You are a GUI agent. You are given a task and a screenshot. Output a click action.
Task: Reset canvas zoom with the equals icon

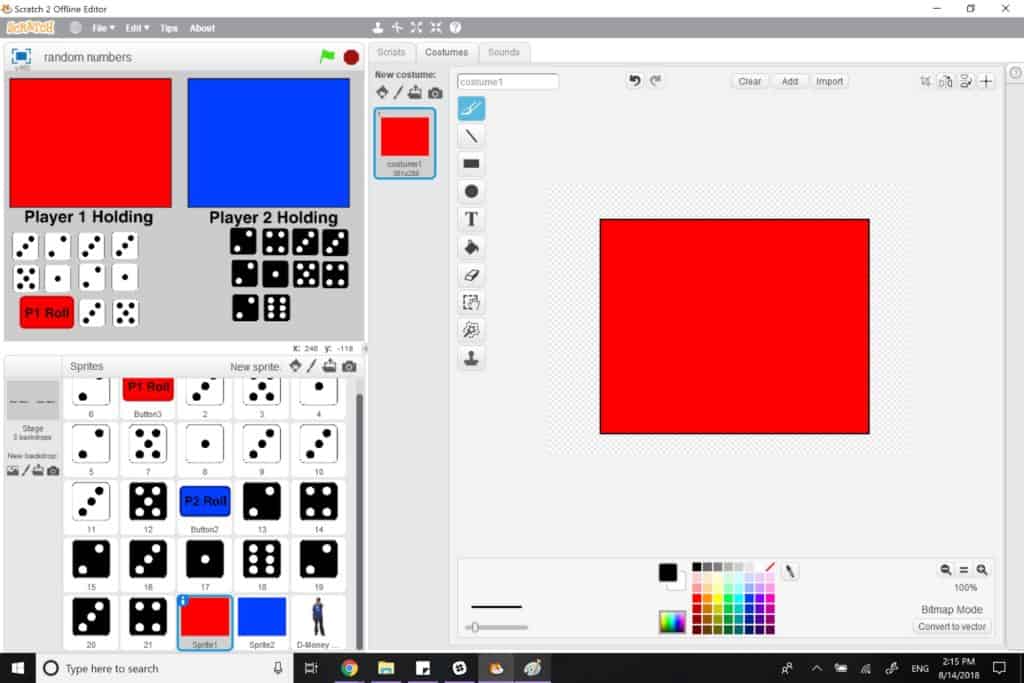click(964, 569)
